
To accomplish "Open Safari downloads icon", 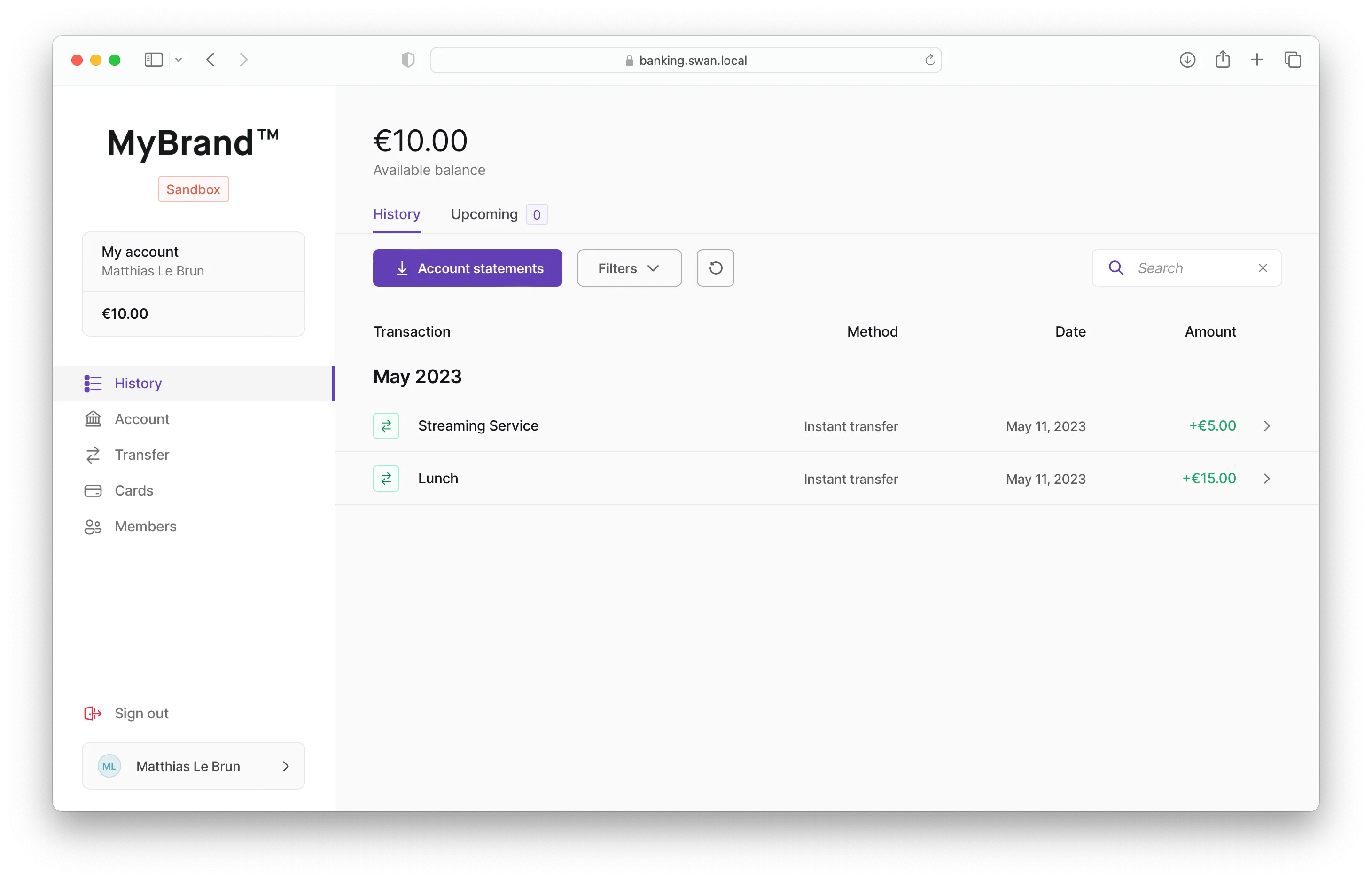I will coord(1187,60).
